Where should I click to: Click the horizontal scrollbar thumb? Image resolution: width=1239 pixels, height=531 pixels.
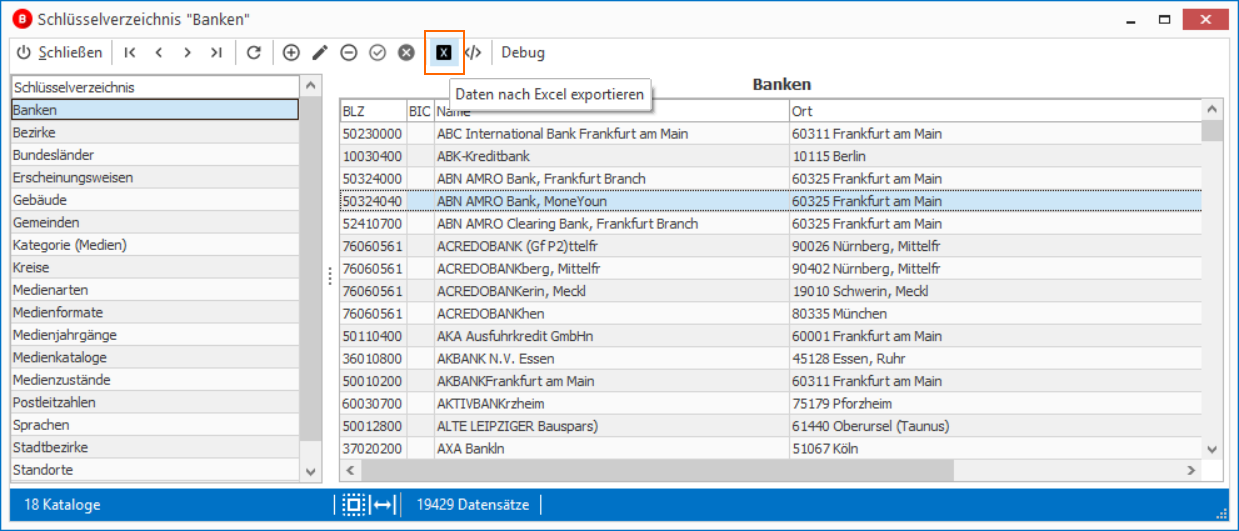pos(655,470)
